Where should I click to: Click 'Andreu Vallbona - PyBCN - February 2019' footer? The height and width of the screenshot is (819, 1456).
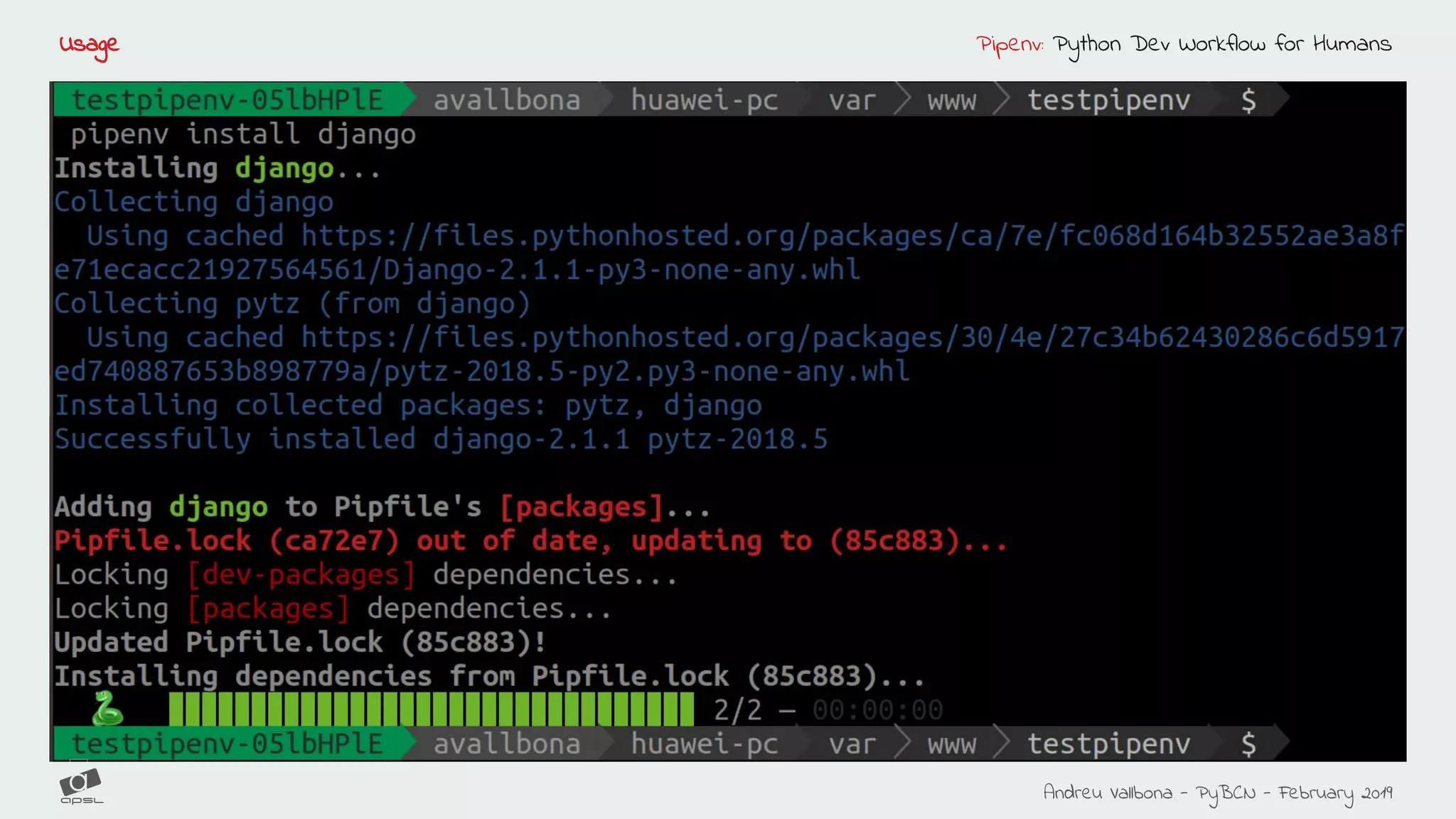tap(1218, 793)
